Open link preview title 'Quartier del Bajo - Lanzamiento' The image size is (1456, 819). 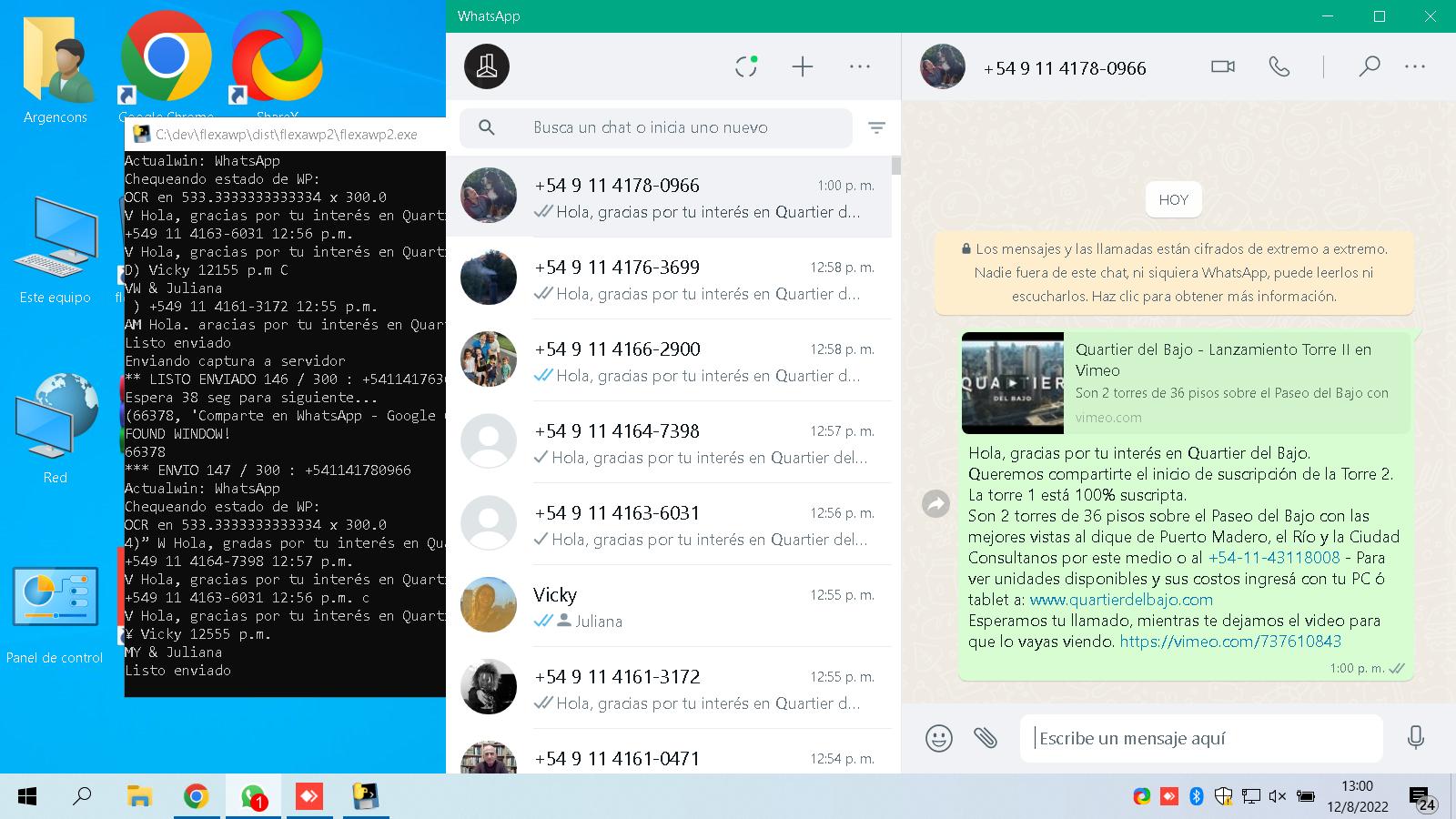(x=1223, y=359)
